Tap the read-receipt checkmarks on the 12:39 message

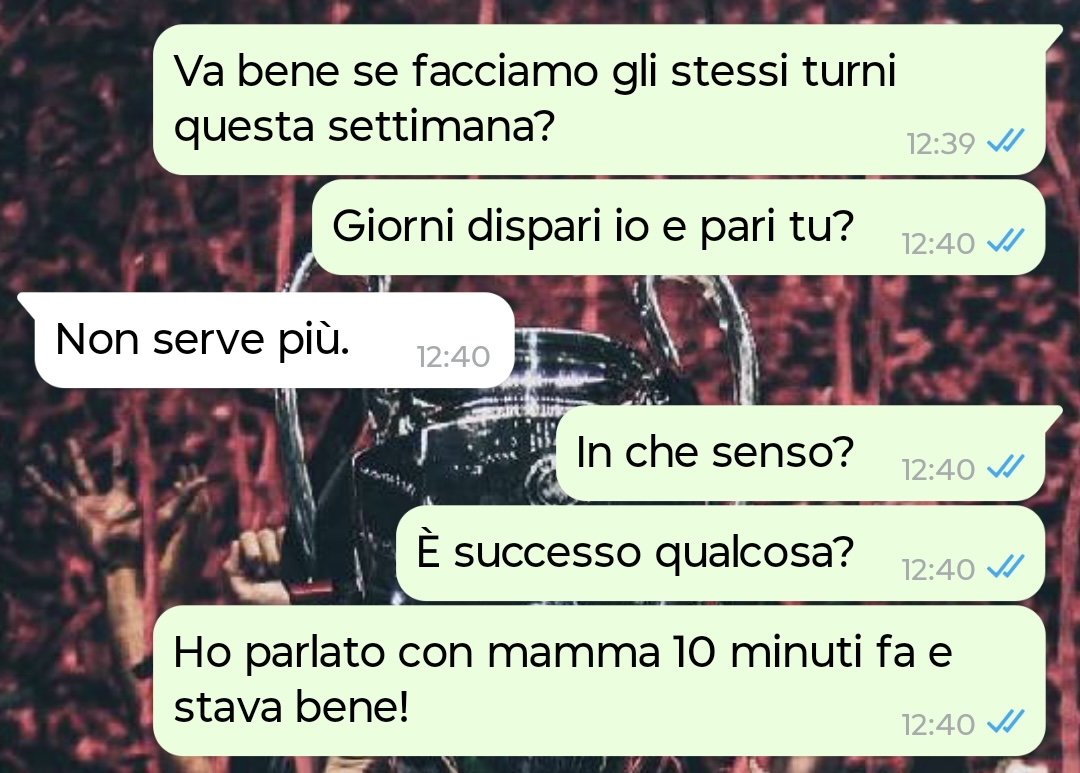[x=1006, y=141]
